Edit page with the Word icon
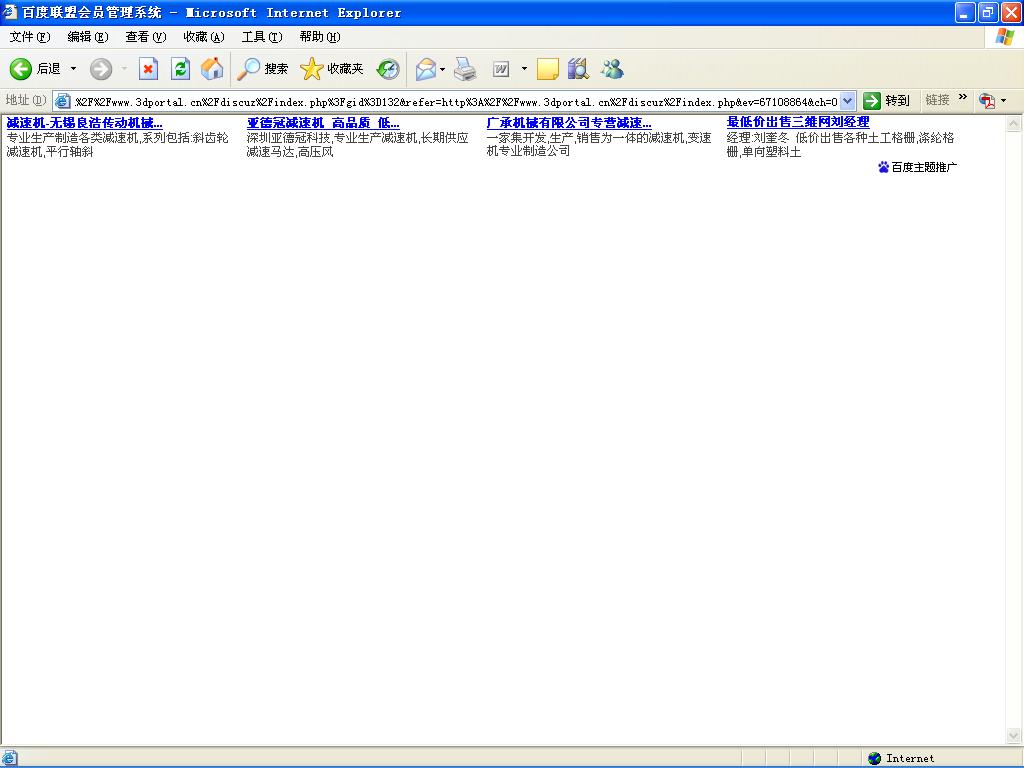This screenshot has width=1024, height=768. pos(501,69)
